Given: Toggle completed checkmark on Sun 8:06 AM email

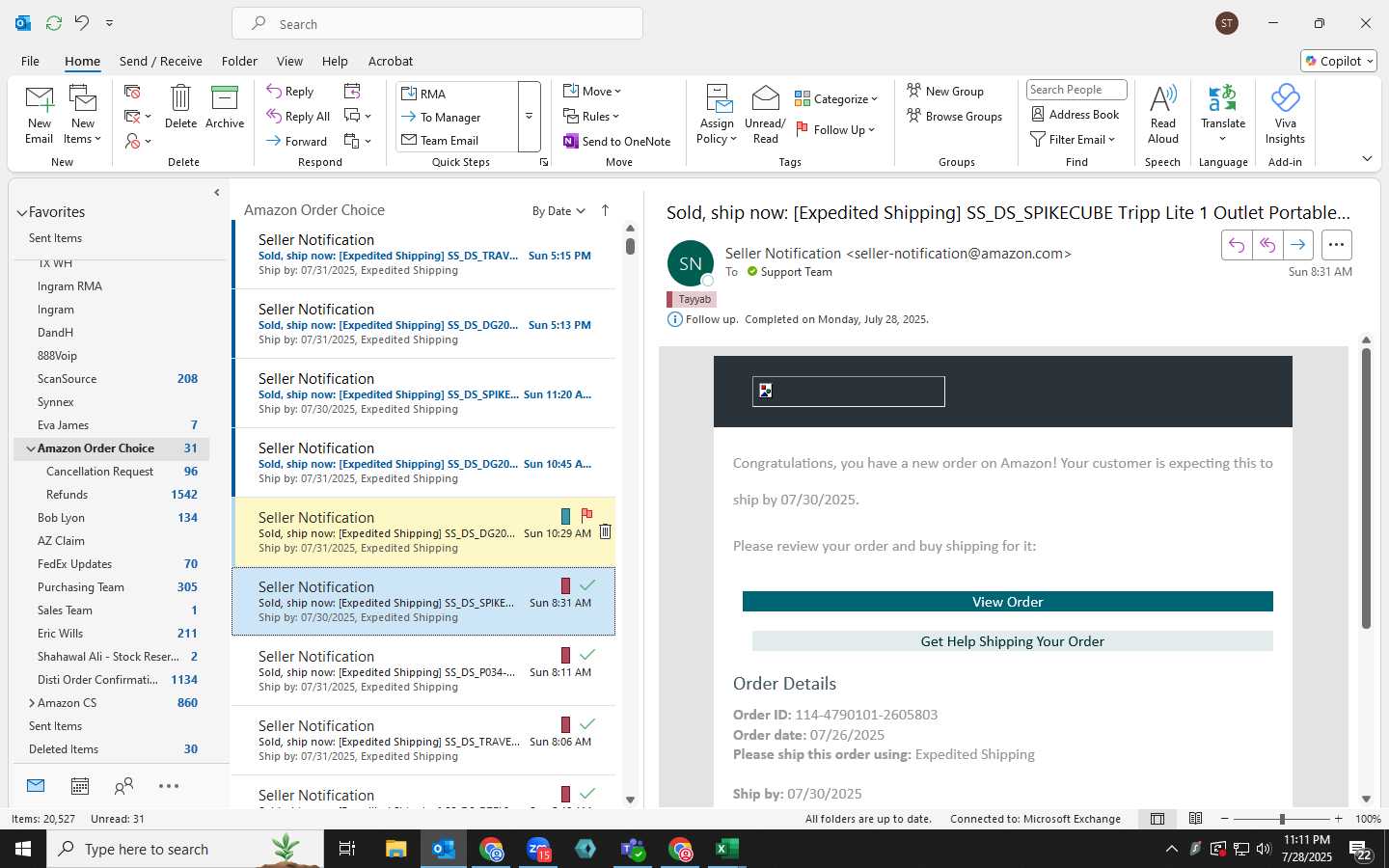Looking at the screenshot, I should [x=587, y=723].
